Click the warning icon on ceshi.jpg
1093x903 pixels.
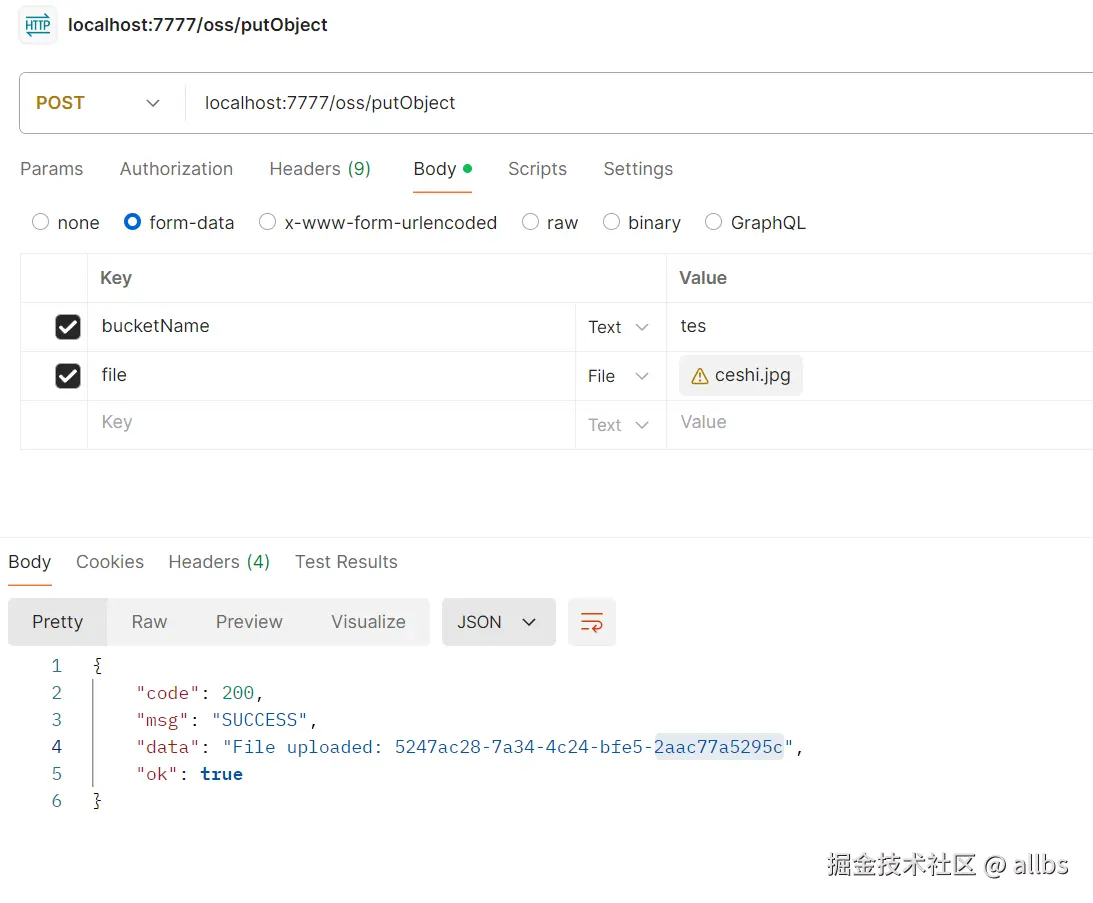699,377
